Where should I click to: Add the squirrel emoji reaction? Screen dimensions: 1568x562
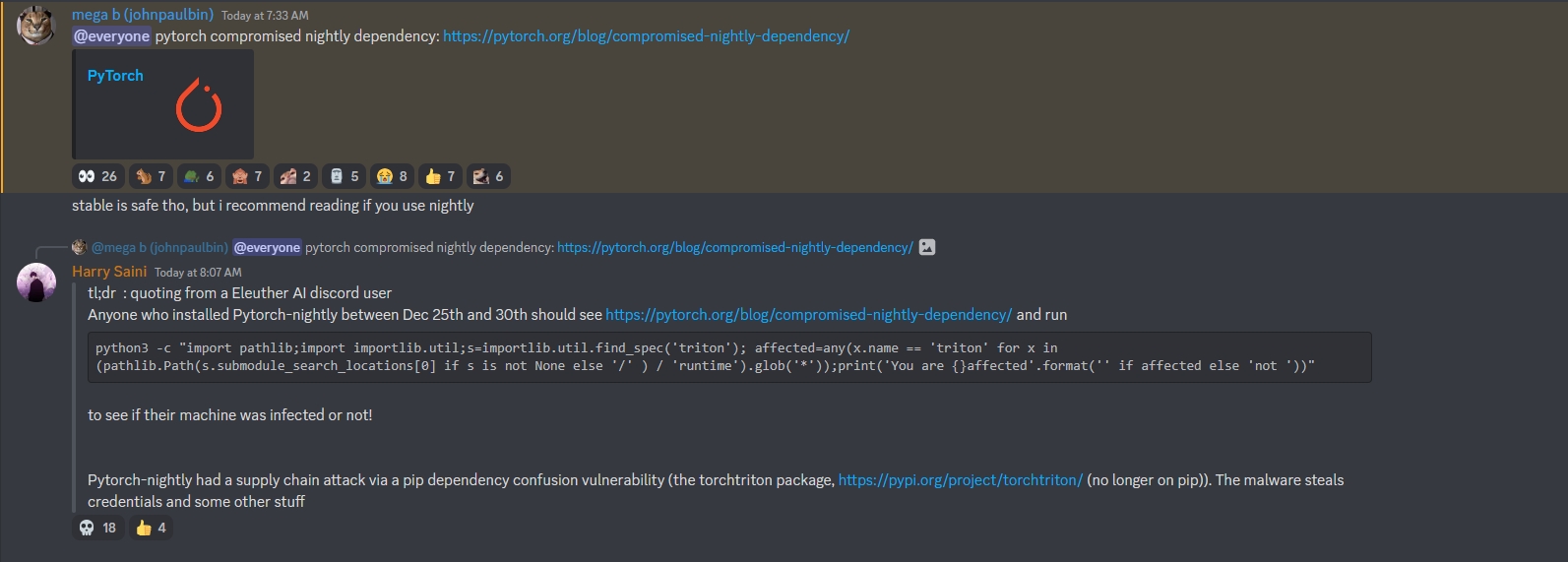151,176
